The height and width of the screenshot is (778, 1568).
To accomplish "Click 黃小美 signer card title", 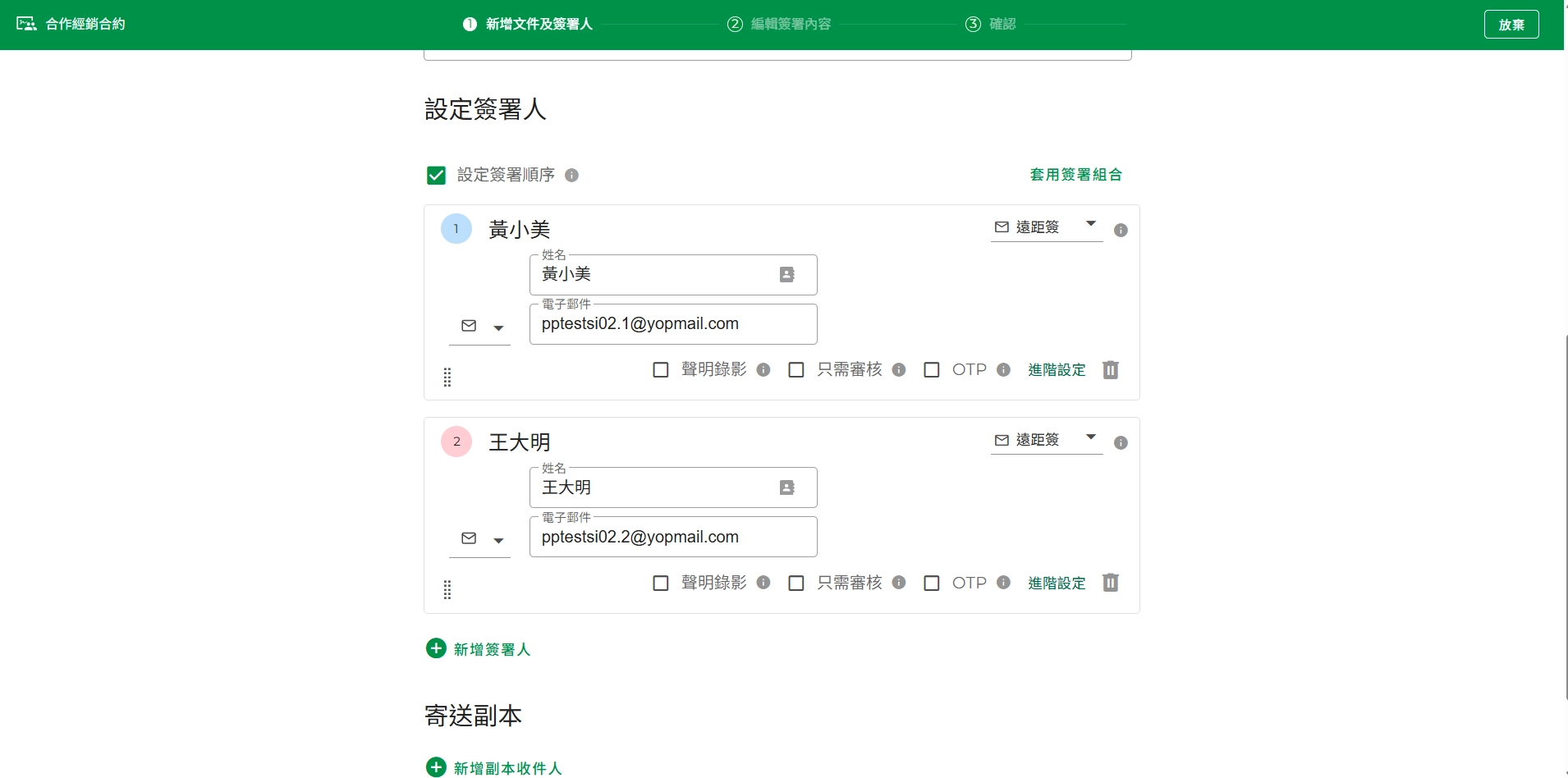I will click(520, 230).
